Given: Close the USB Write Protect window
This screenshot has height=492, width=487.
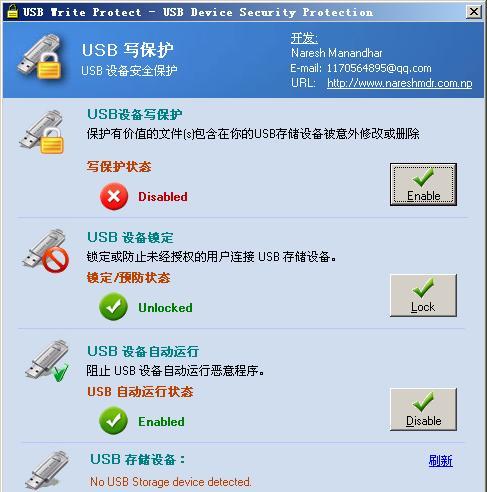Looking at the screenshot, I should click(x=474, y=12).
